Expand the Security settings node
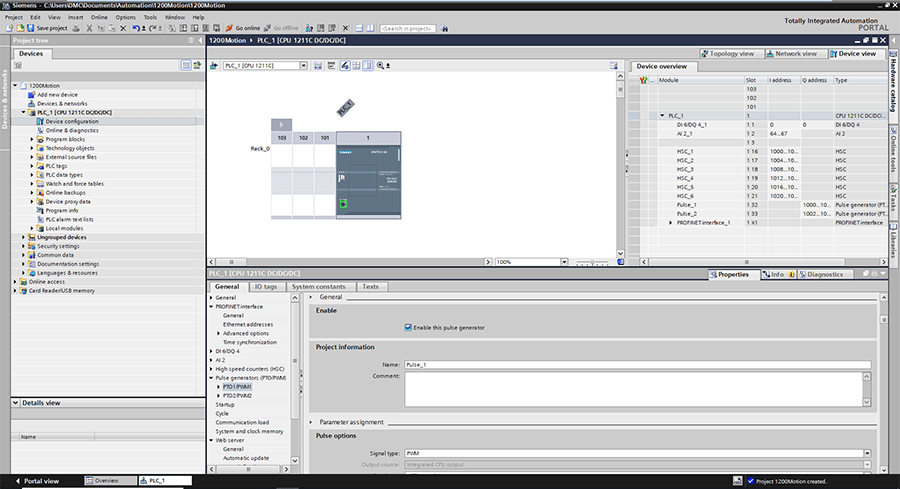The image size is (900, 489). point(24,246)
